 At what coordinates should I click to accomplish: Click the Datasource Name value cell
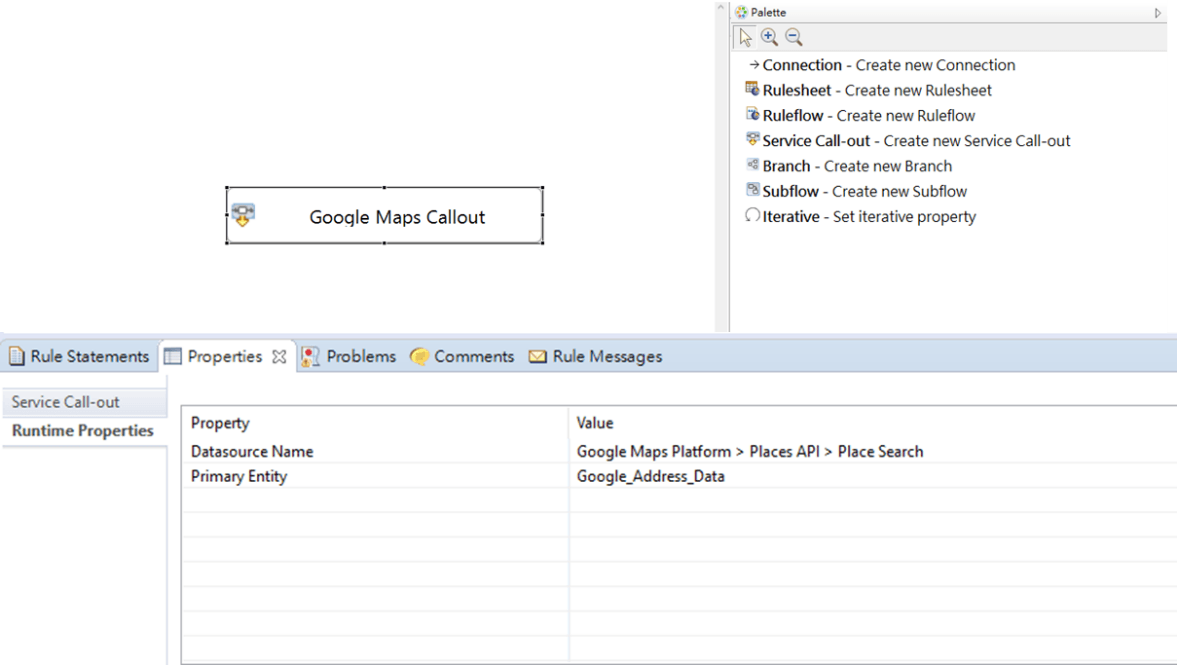tap(749, 452)
